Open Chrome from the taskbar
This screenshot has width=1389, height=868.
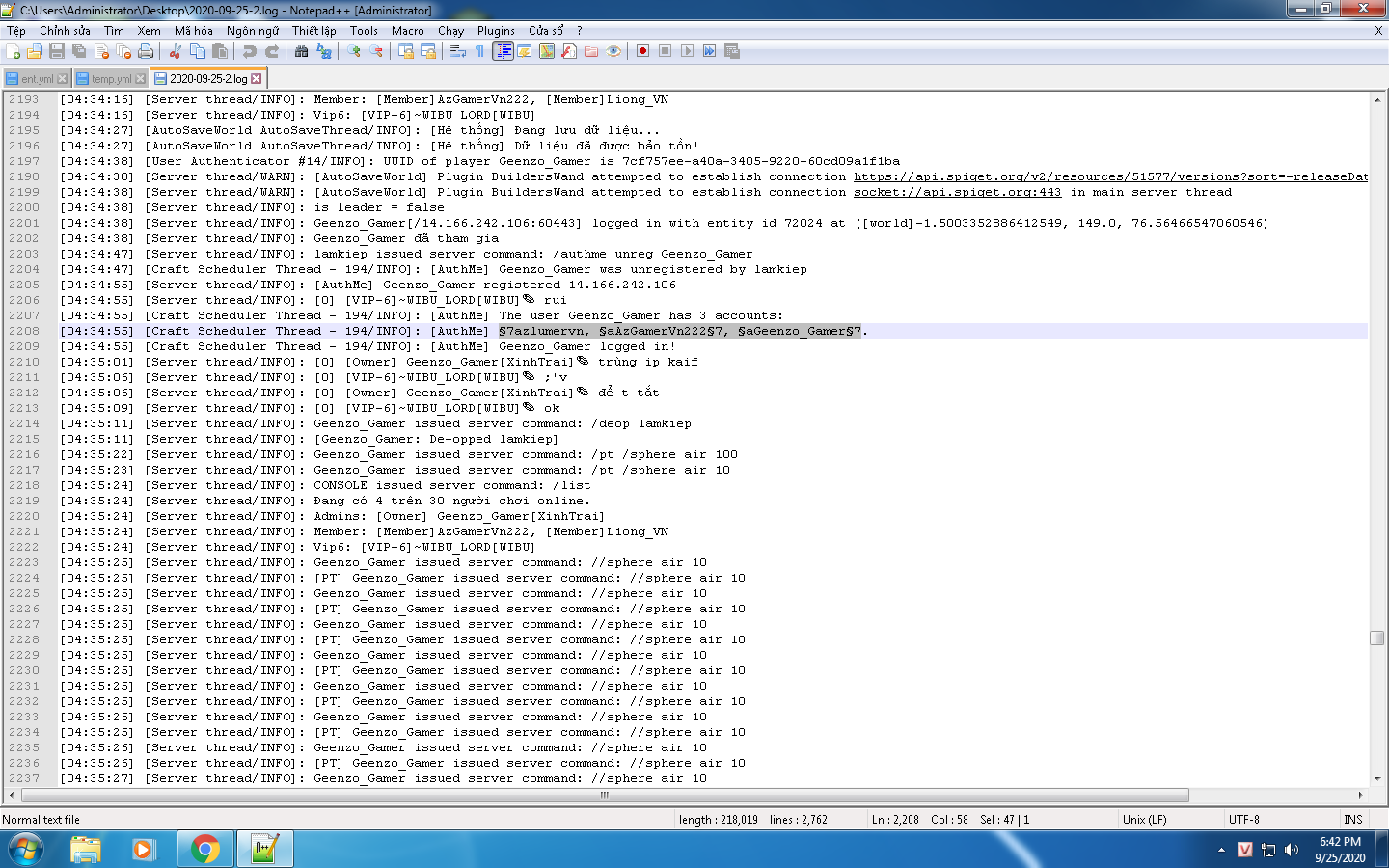(x=204, y=850)
